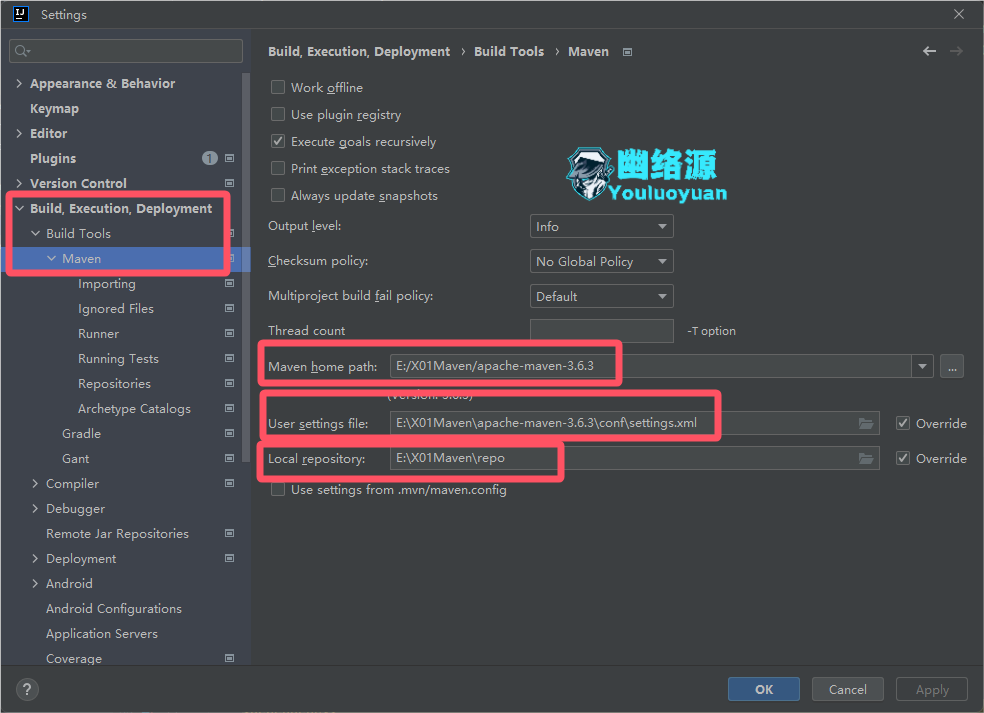The image size is (984, 713).
Task: Enable Print exception stack traces
Action: [x=277, y=168]
